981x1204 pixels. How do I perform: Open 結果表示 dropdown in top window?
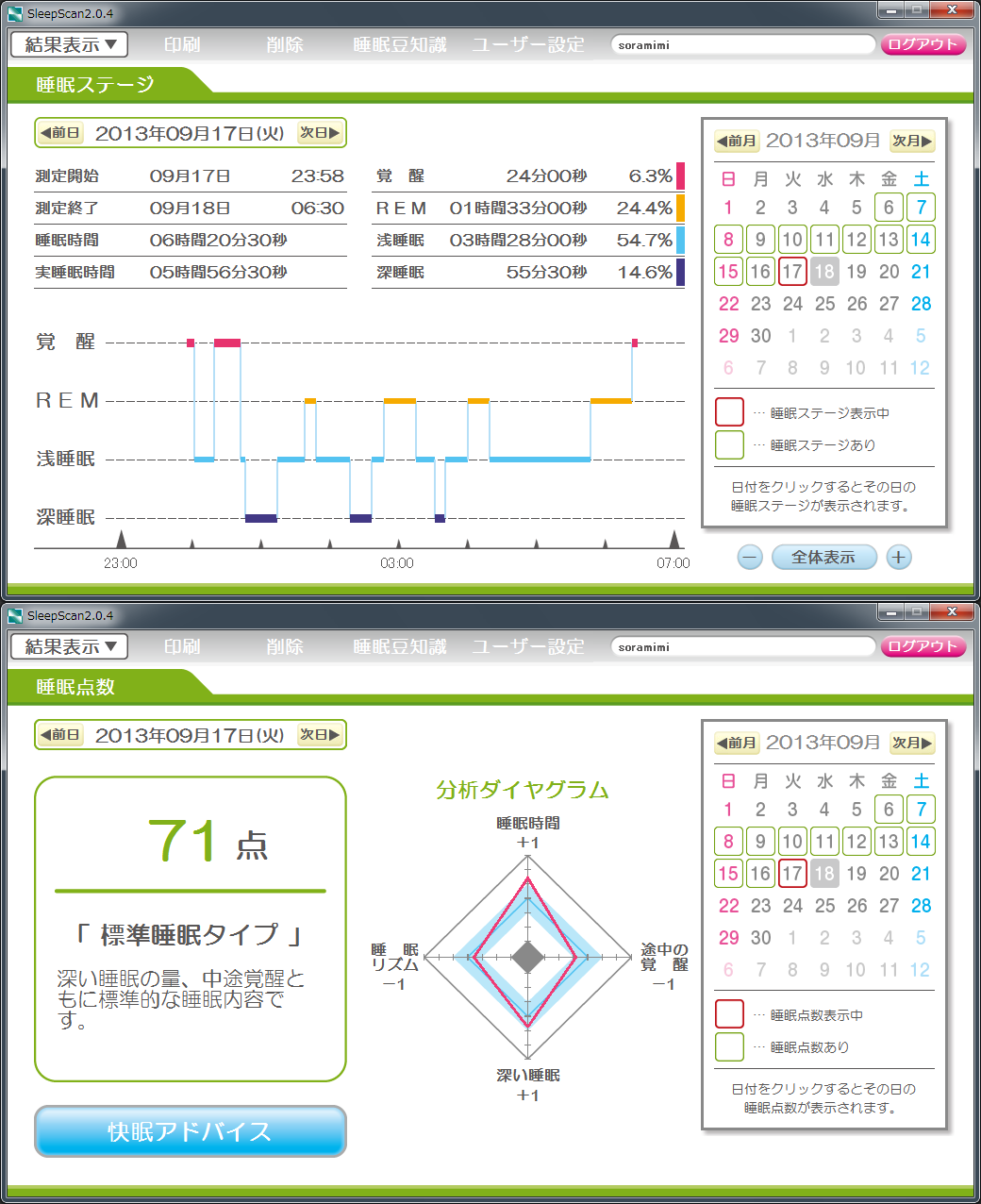click(x=70, y=44)
